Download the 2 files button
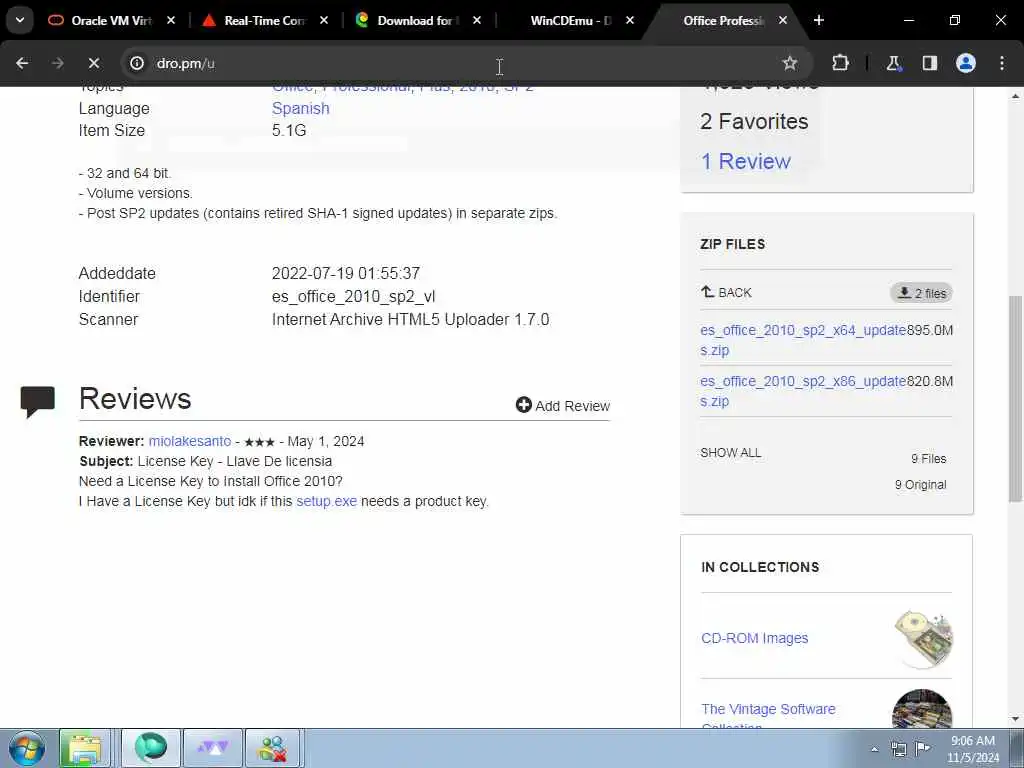 pos(921,293)
